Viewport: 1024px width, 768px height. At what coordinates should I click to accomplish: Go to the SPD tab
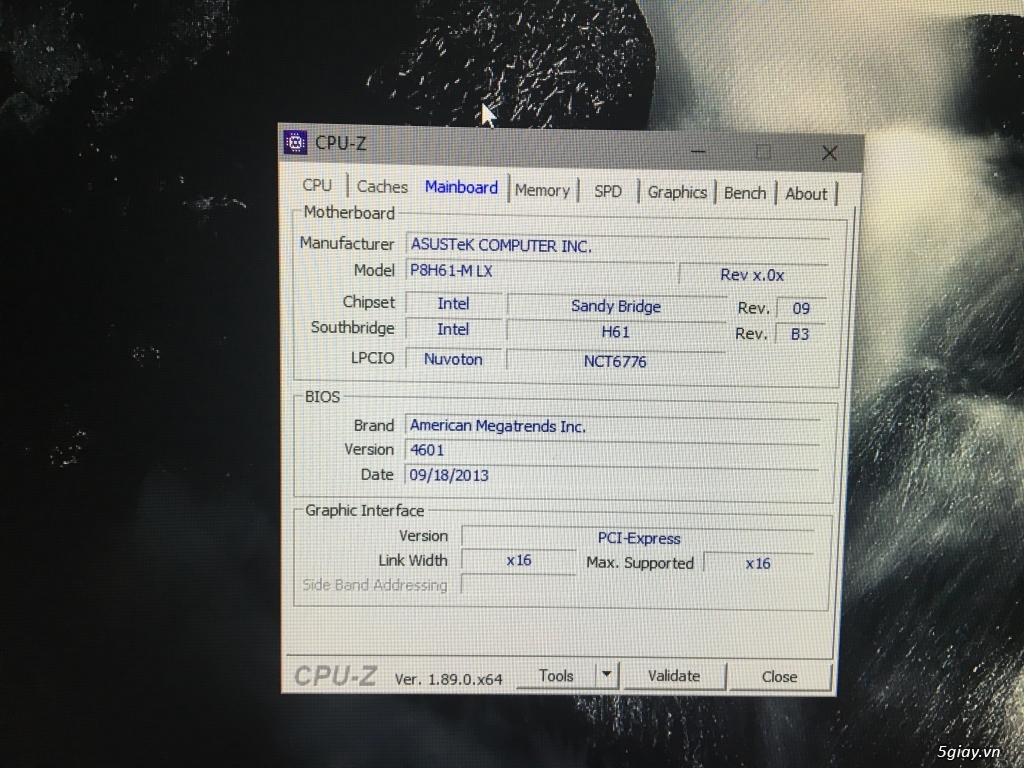608,191
